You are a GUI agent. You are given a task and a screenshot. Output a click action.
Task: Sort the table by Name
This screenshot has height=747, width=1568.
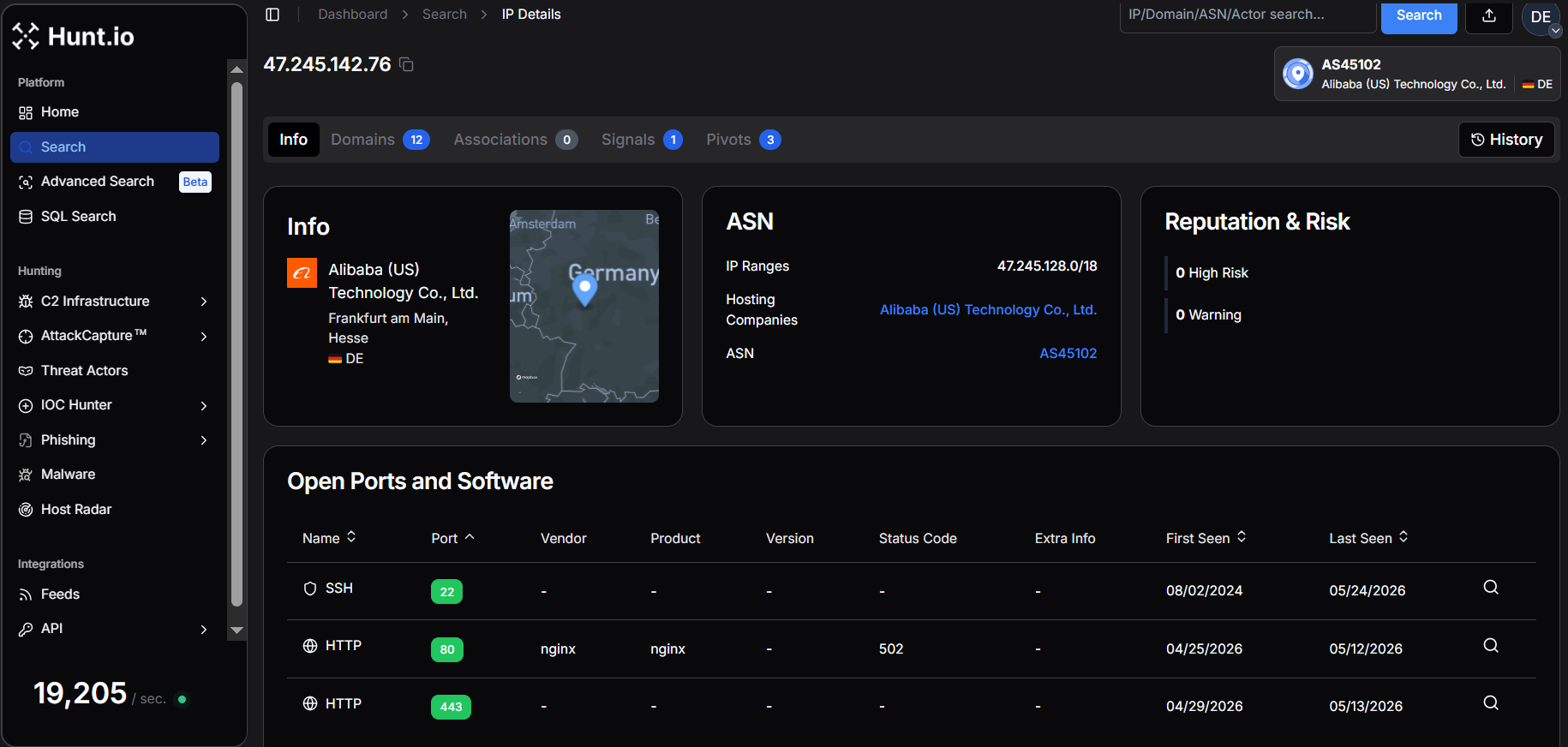329,538
